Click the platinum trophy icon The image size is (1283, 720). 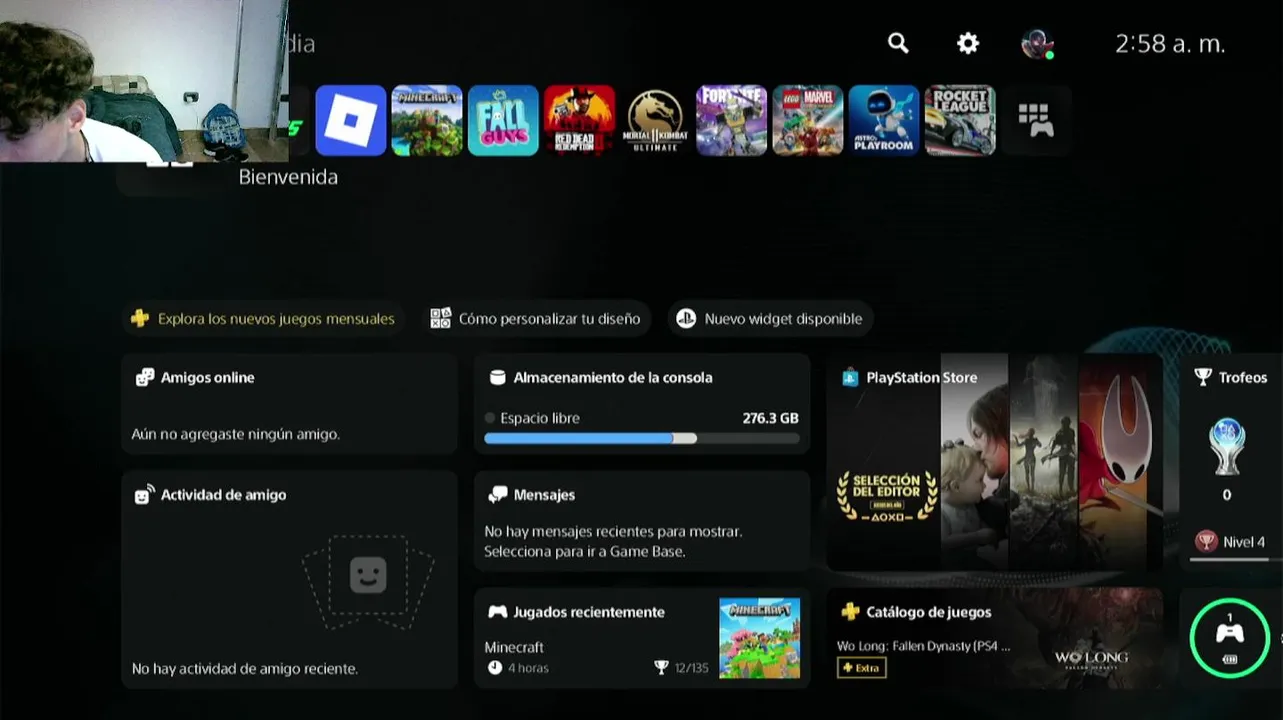[1227, 446]
